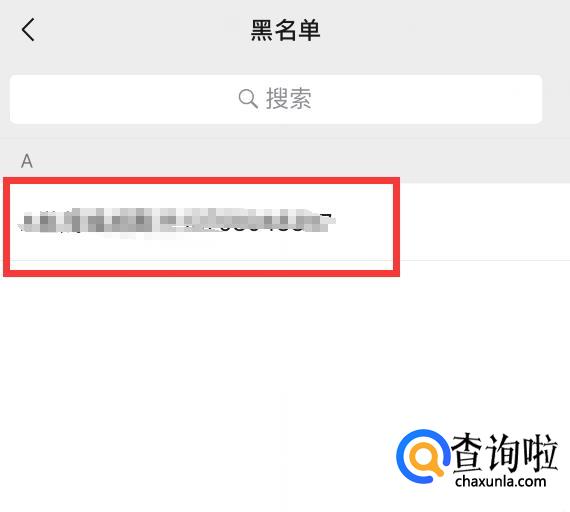Click the right empty part of search box

pos(427,99)
